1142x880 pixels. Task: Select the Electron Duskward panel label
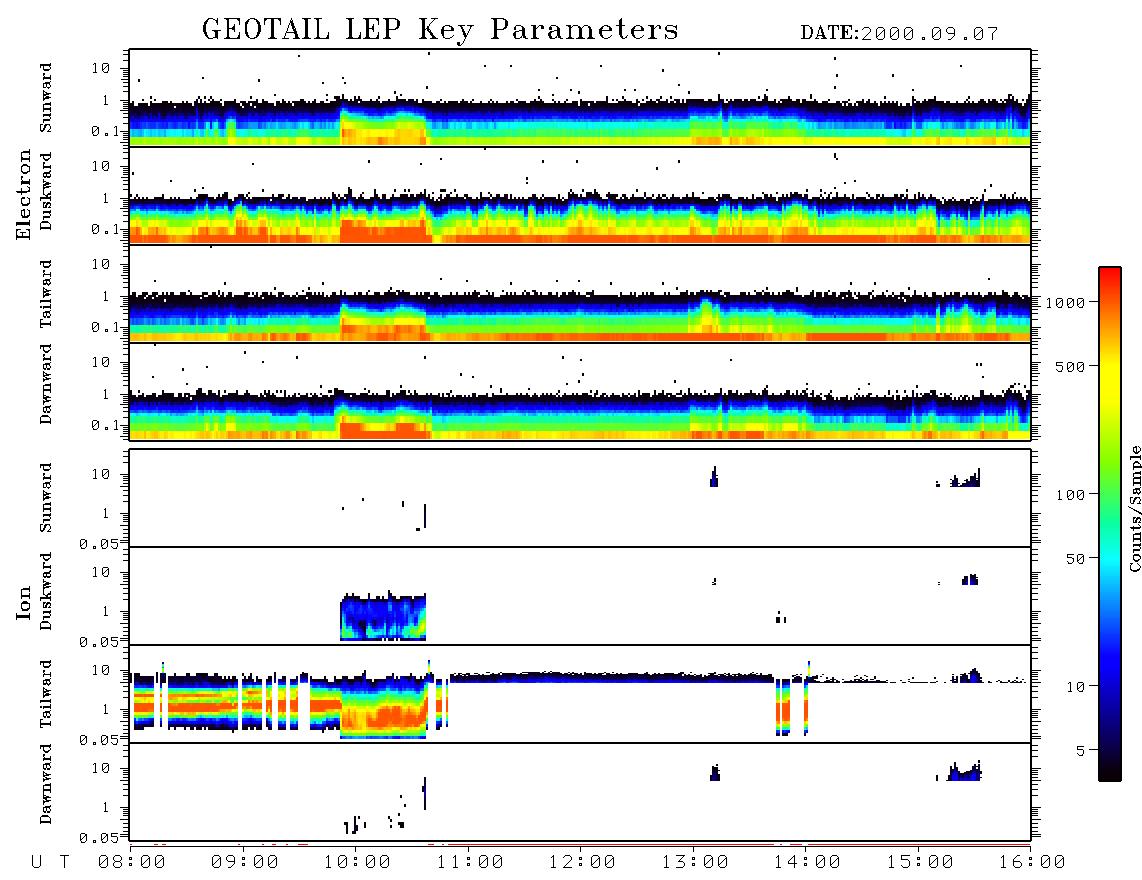click(46, 192)
